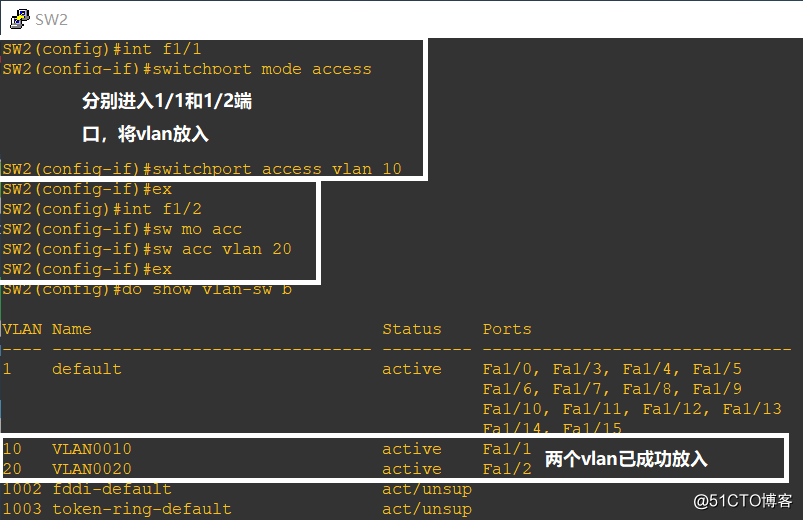Click the 'VLAN0010' name entry
Viewport: 803px width, 520px height.
pos(92,449)
